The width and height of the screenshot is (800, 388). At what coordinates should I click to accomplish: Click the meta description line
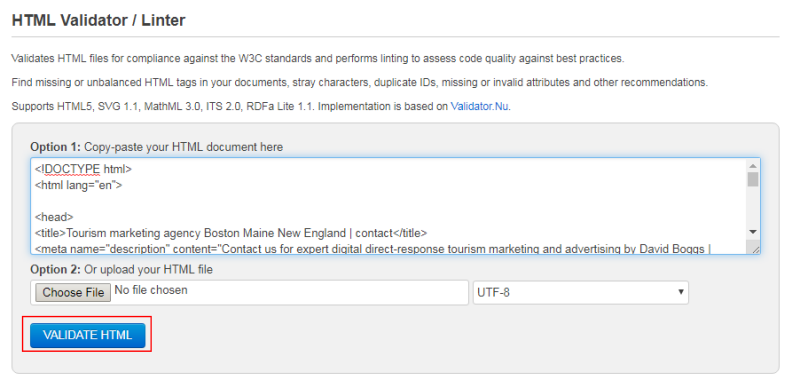[373, 249]
